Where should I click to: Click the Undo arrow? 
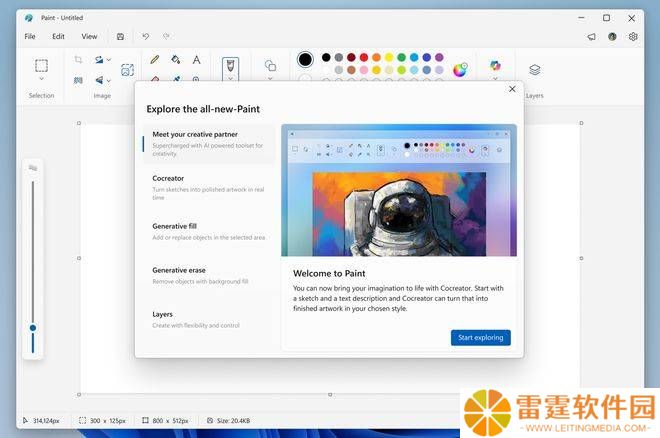[146, 37]
